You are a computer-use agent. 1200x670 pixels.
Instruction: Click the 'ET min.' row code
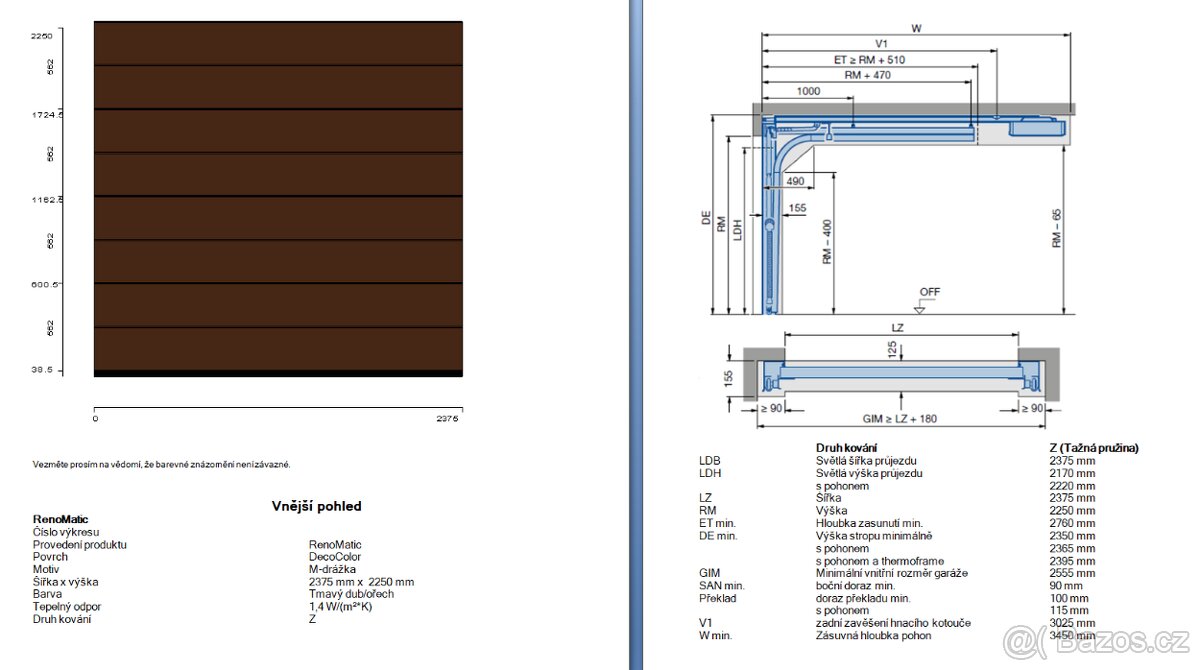[716, 523]
